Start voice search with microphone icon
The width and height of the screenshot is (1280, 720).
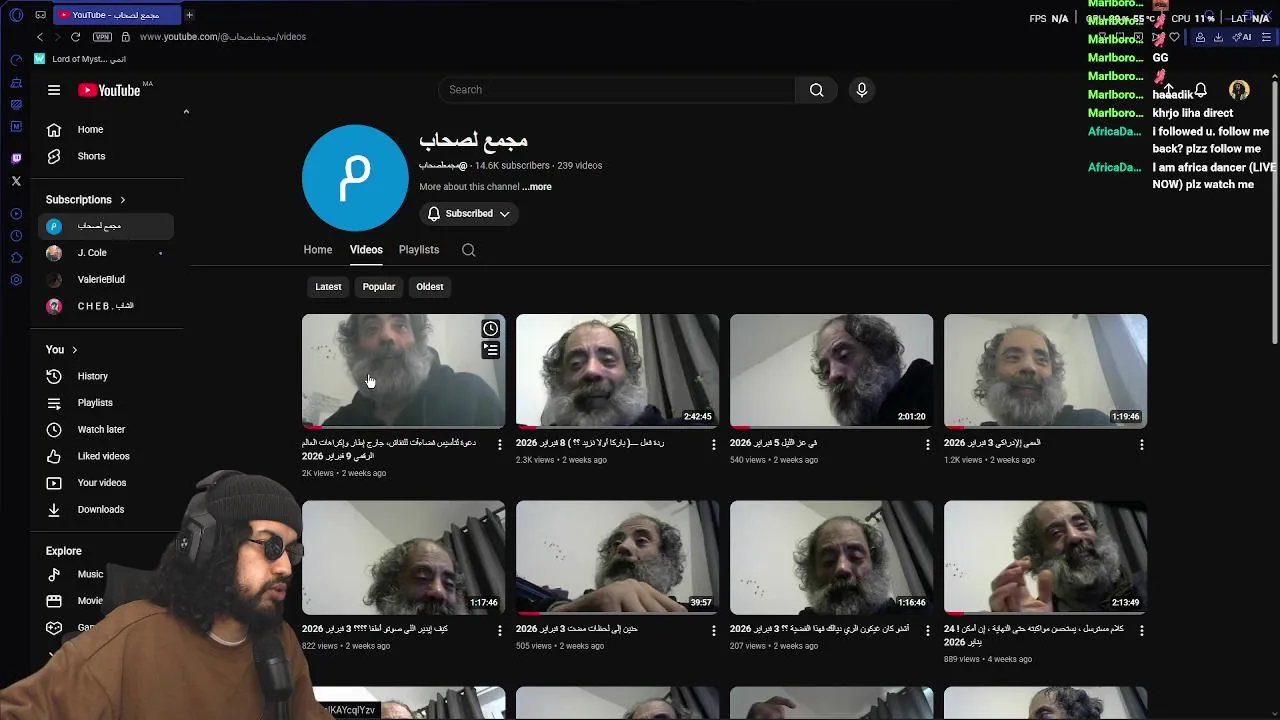(x=862, y=90)
